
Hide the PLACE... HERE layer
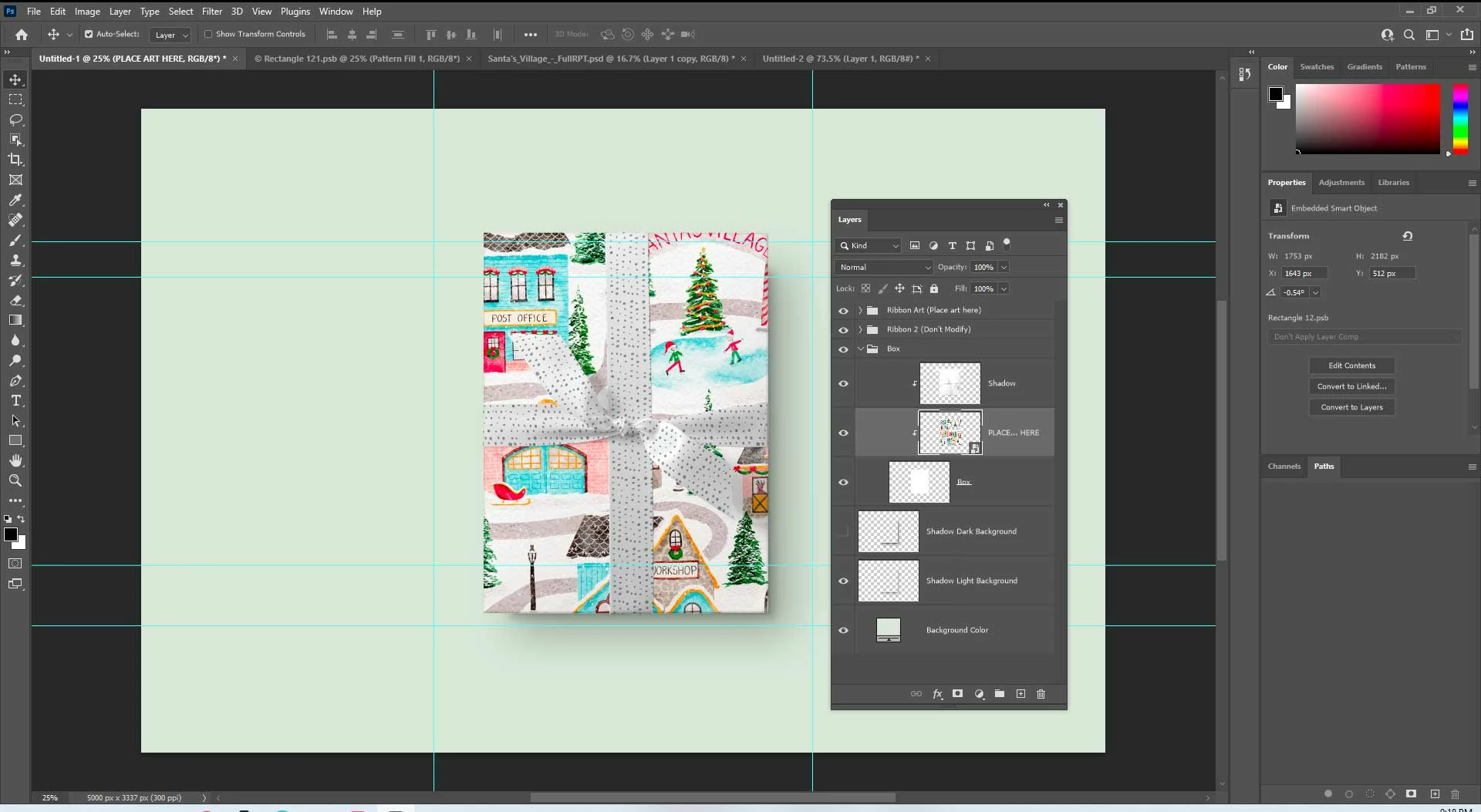[x=843, y=433]
